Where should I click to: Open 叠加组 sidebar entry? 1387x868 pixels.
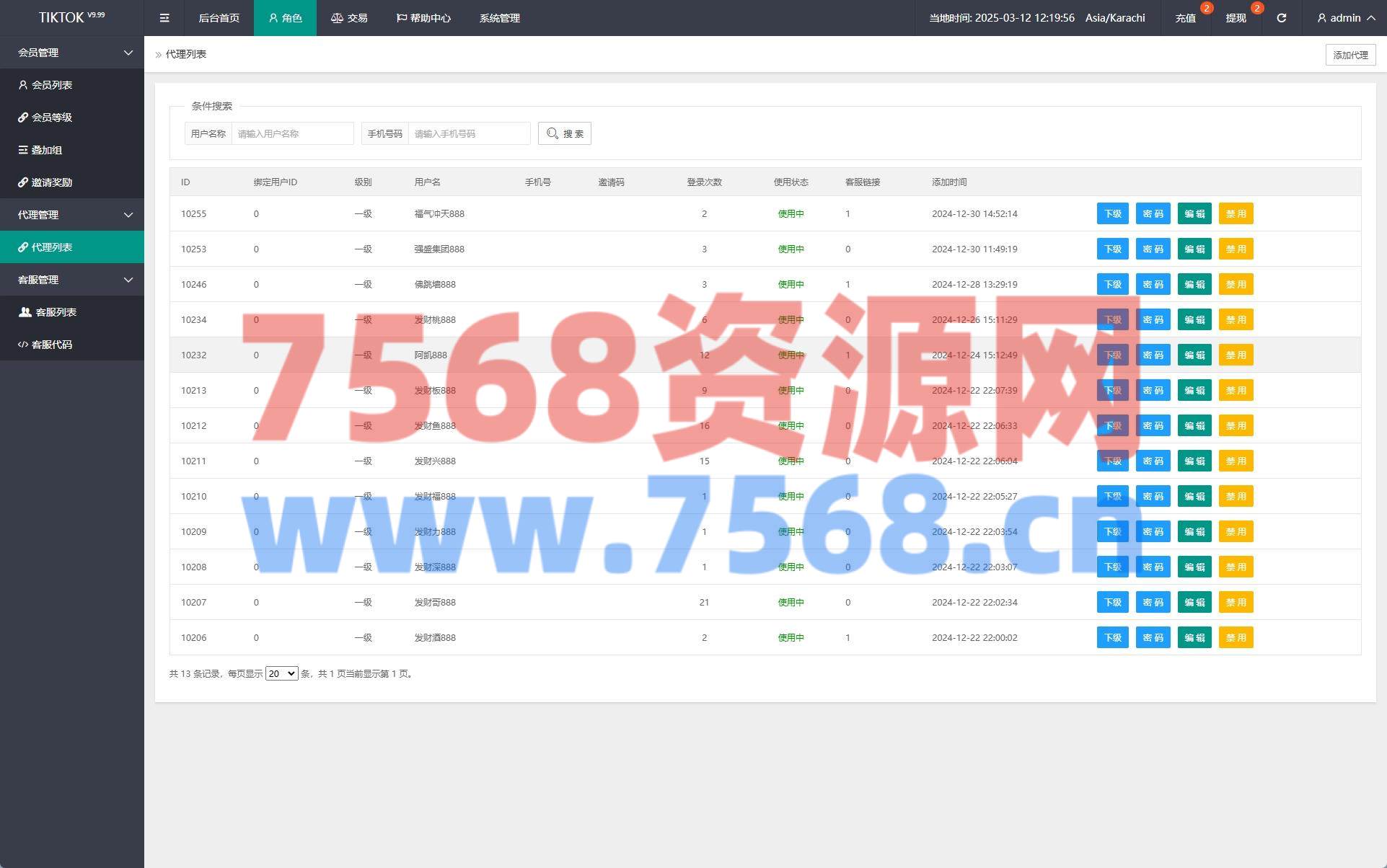(46, 150)
